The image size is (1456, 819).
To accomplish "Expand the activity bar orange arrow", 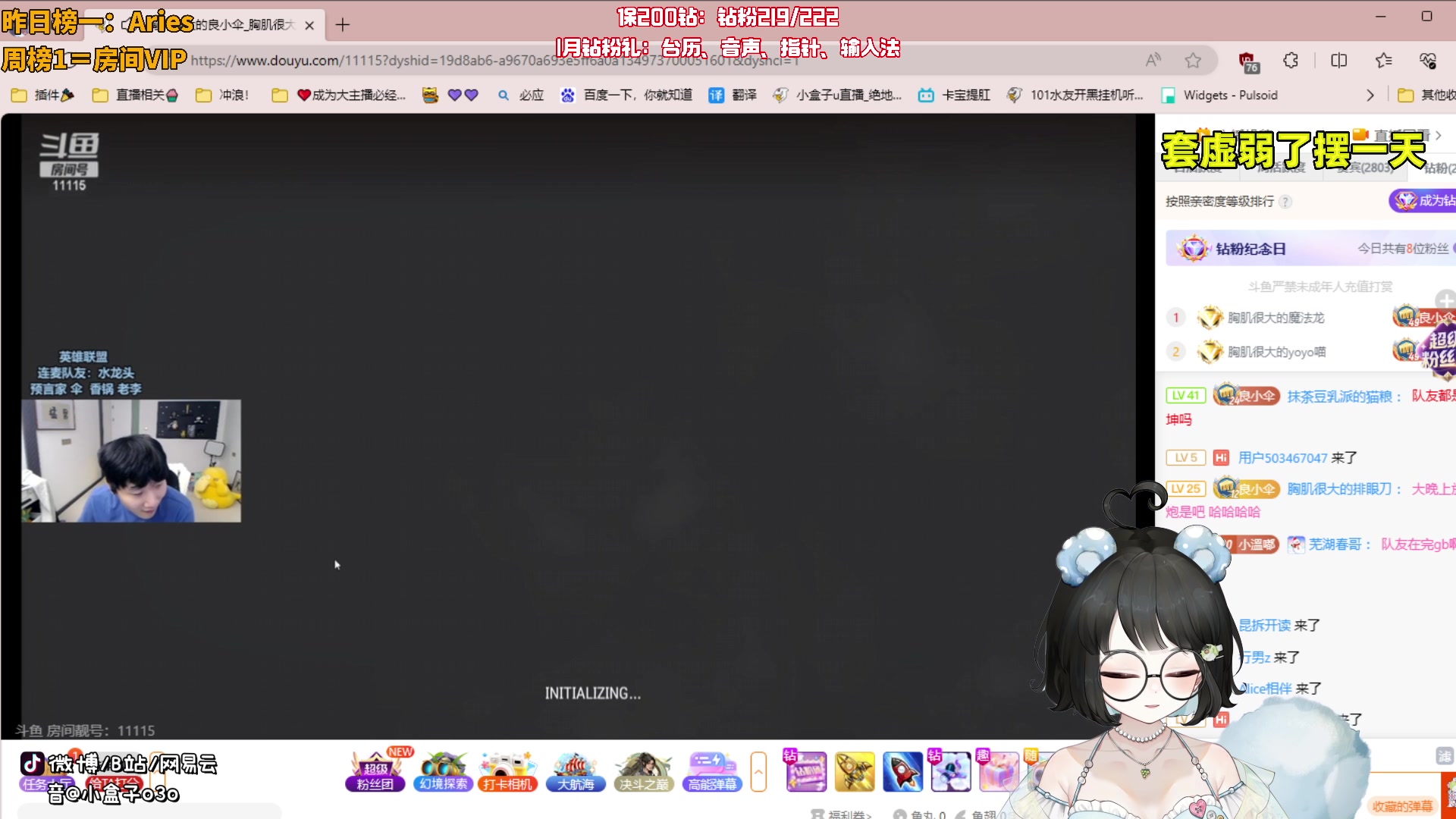I will (758, 772).
